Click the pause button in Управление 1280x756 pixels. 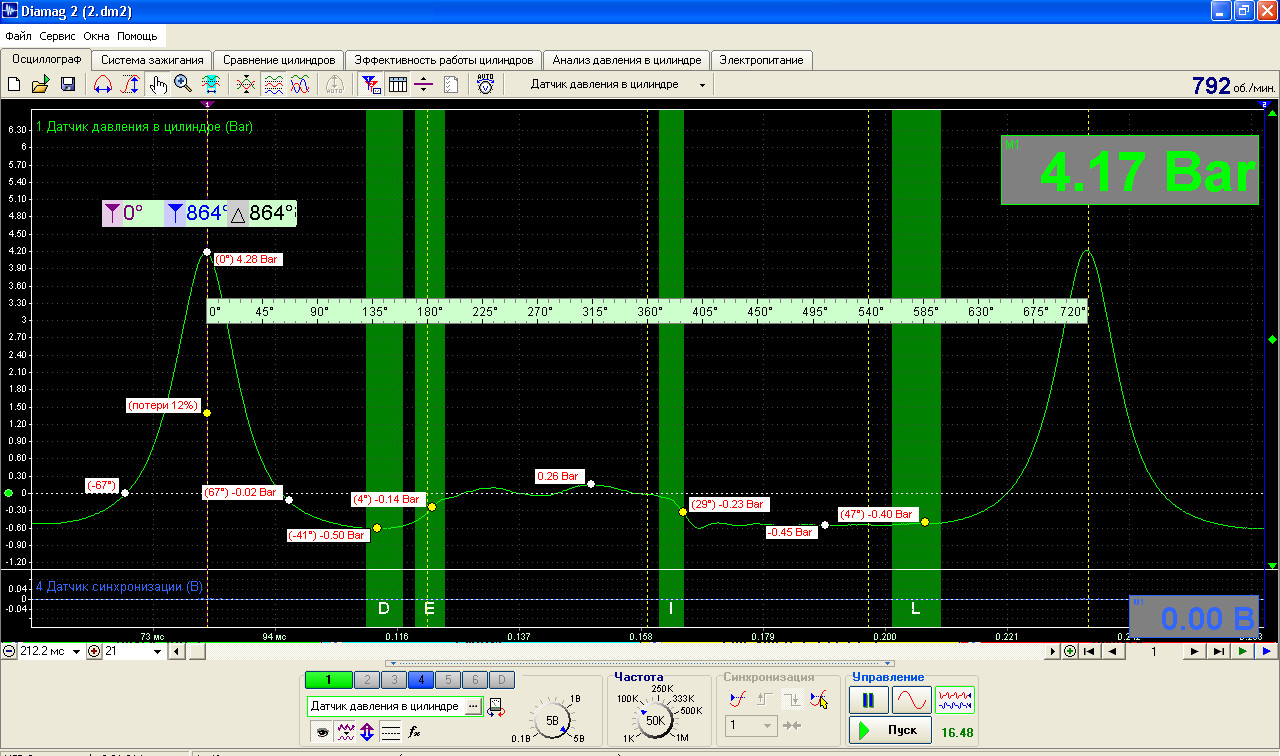(868, 700)
